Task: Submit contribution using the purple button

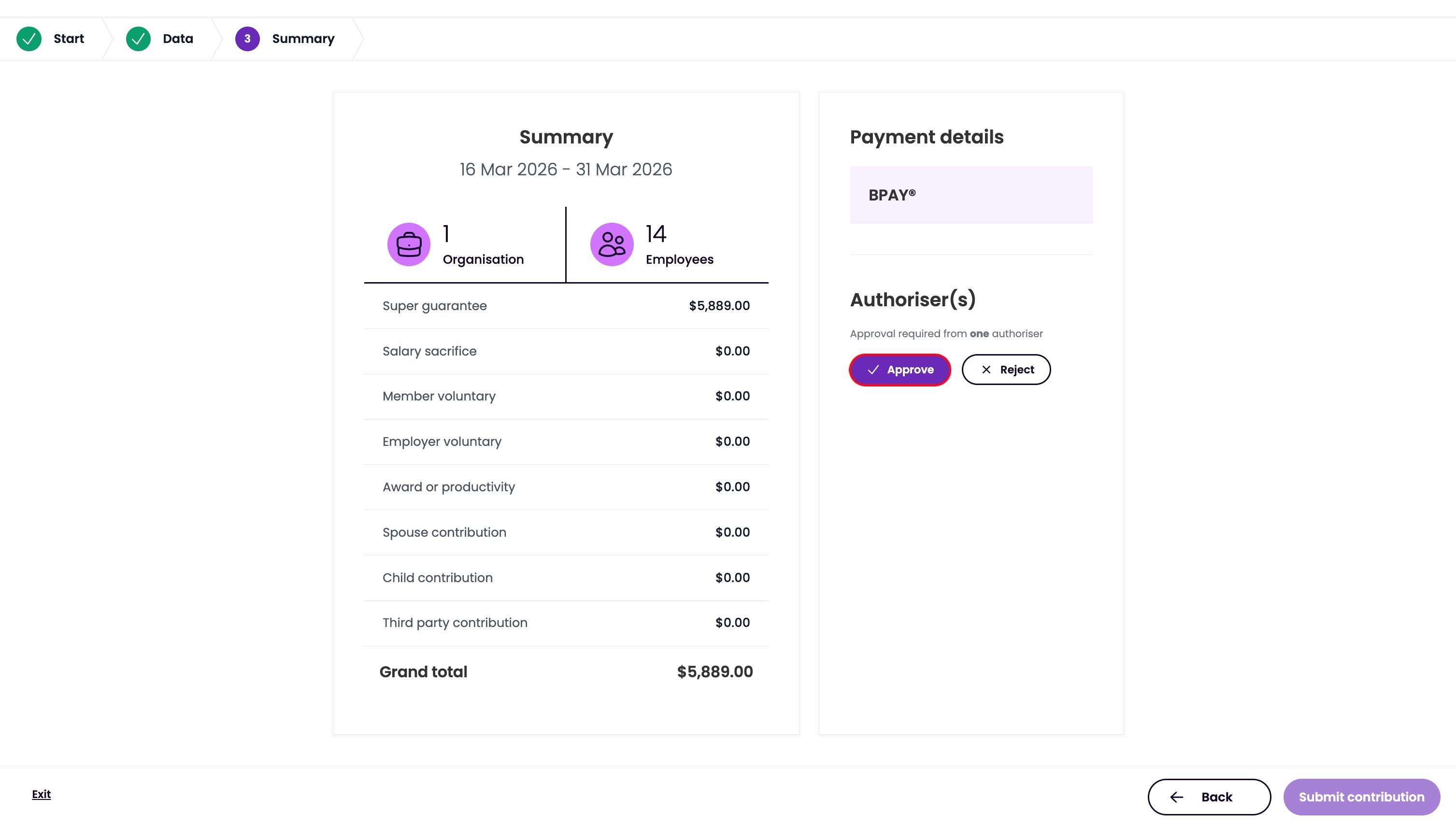Action: pos(1362,797)
